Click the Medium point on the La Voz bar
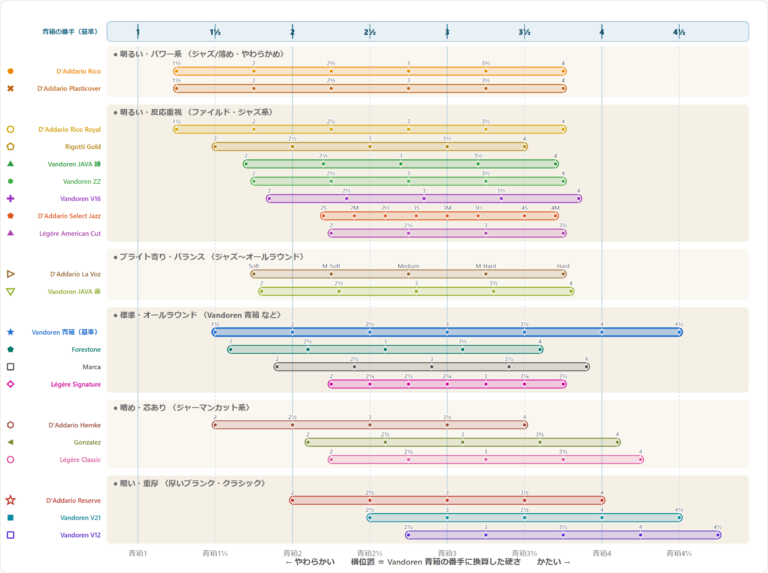Screen dimensions: 768x573 pyautogui.click(x=408, y=274)
